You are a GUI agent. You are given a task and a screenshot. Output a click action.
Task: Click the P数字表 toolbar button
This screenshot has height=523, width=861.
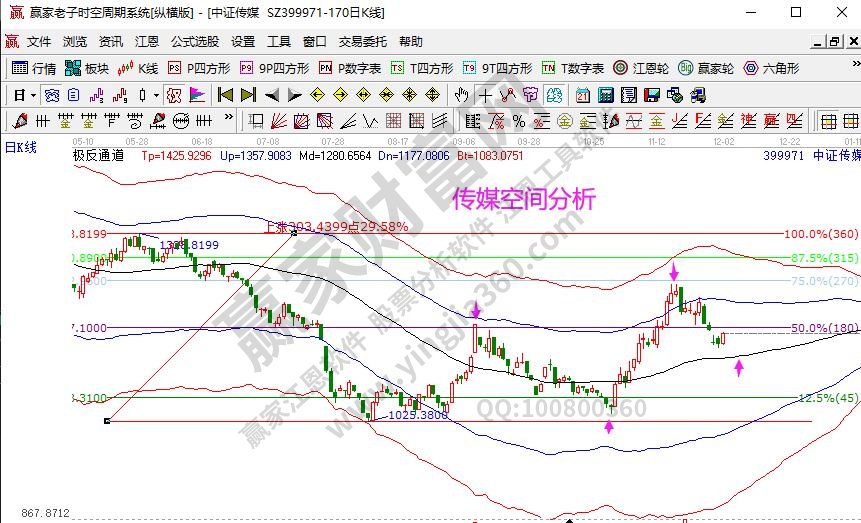(x=350, y=69)
